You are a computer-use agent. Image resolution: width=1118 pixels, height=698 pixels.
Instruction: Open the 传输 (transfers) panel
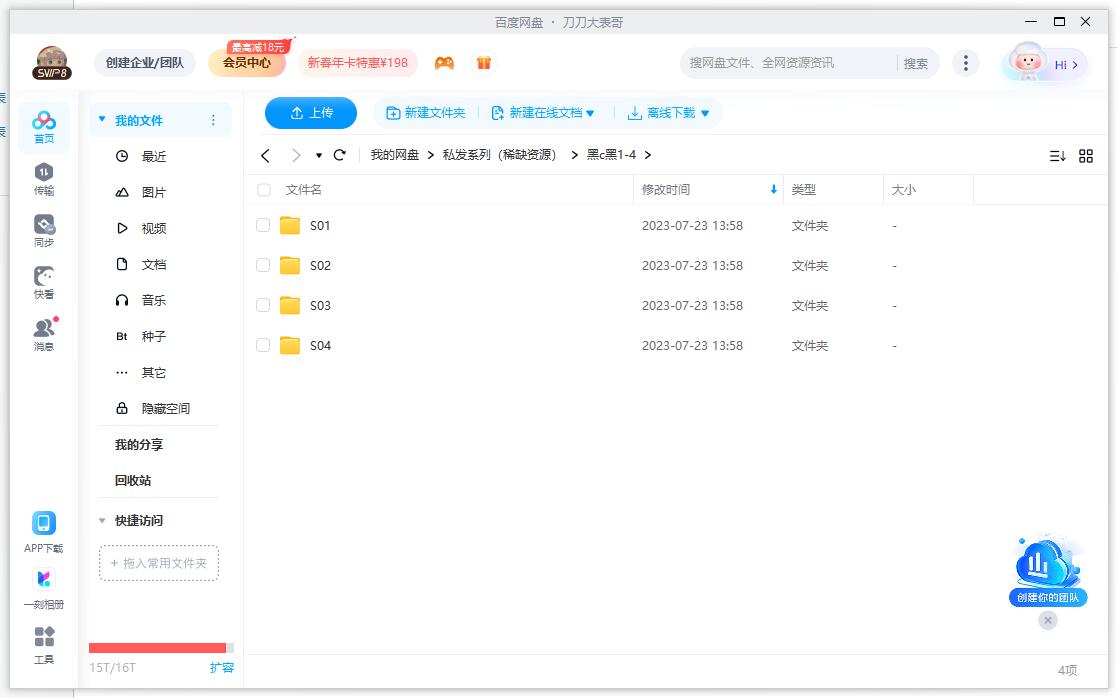click(43, 175)
